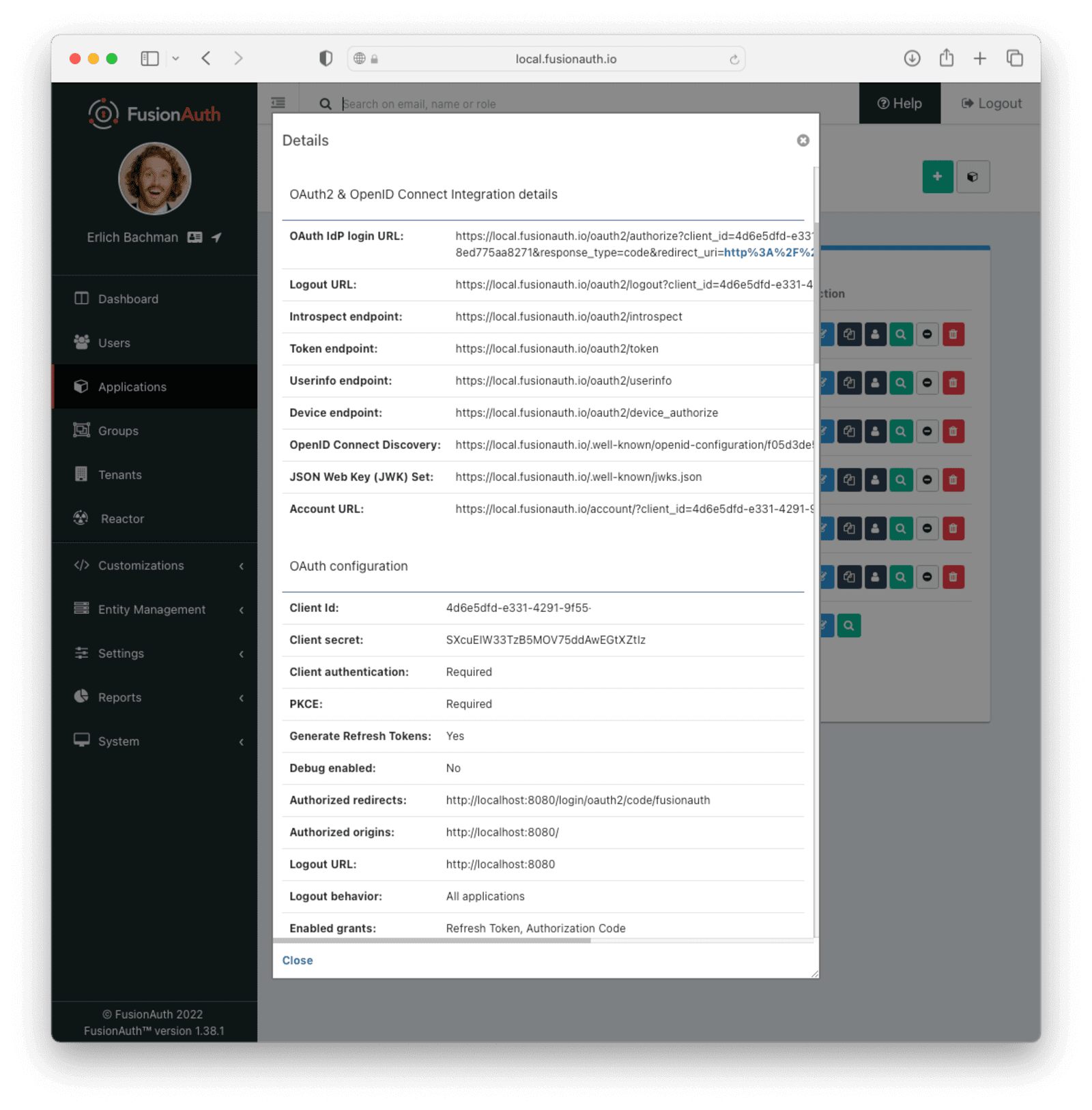Expand the System submenu
Viewport: 1092px width, 1110px height.
pos(155,741)
